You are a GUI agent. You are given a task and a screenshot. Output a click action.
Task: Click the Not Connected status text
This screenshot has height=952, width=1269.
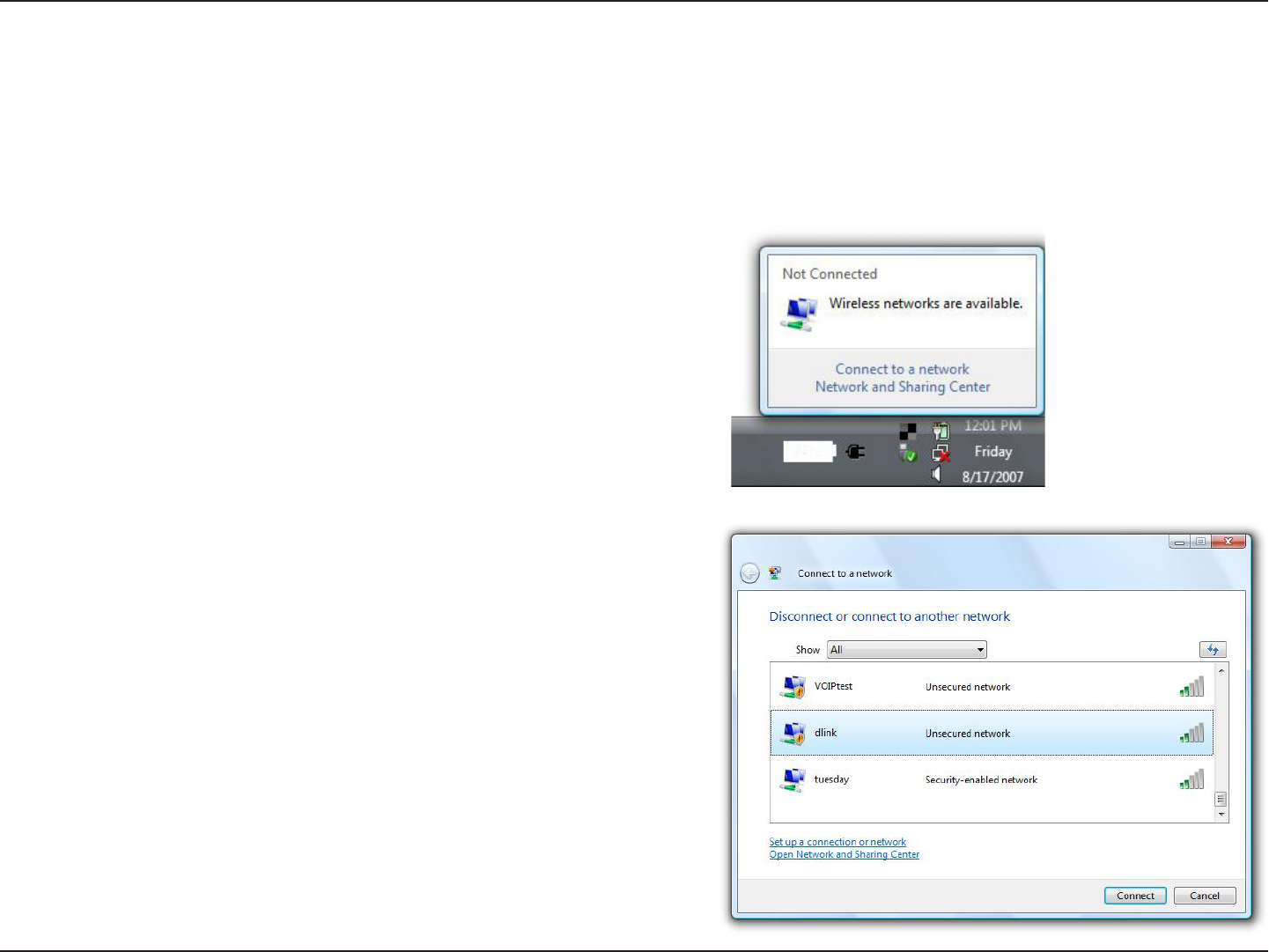tap(830, 274)
